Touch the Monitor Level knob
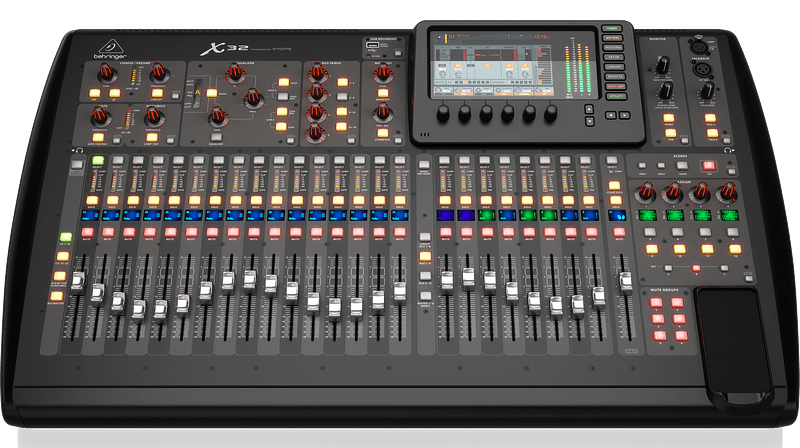Image resolution: width=800 pixels, height=448 pixels. [662, 65]
